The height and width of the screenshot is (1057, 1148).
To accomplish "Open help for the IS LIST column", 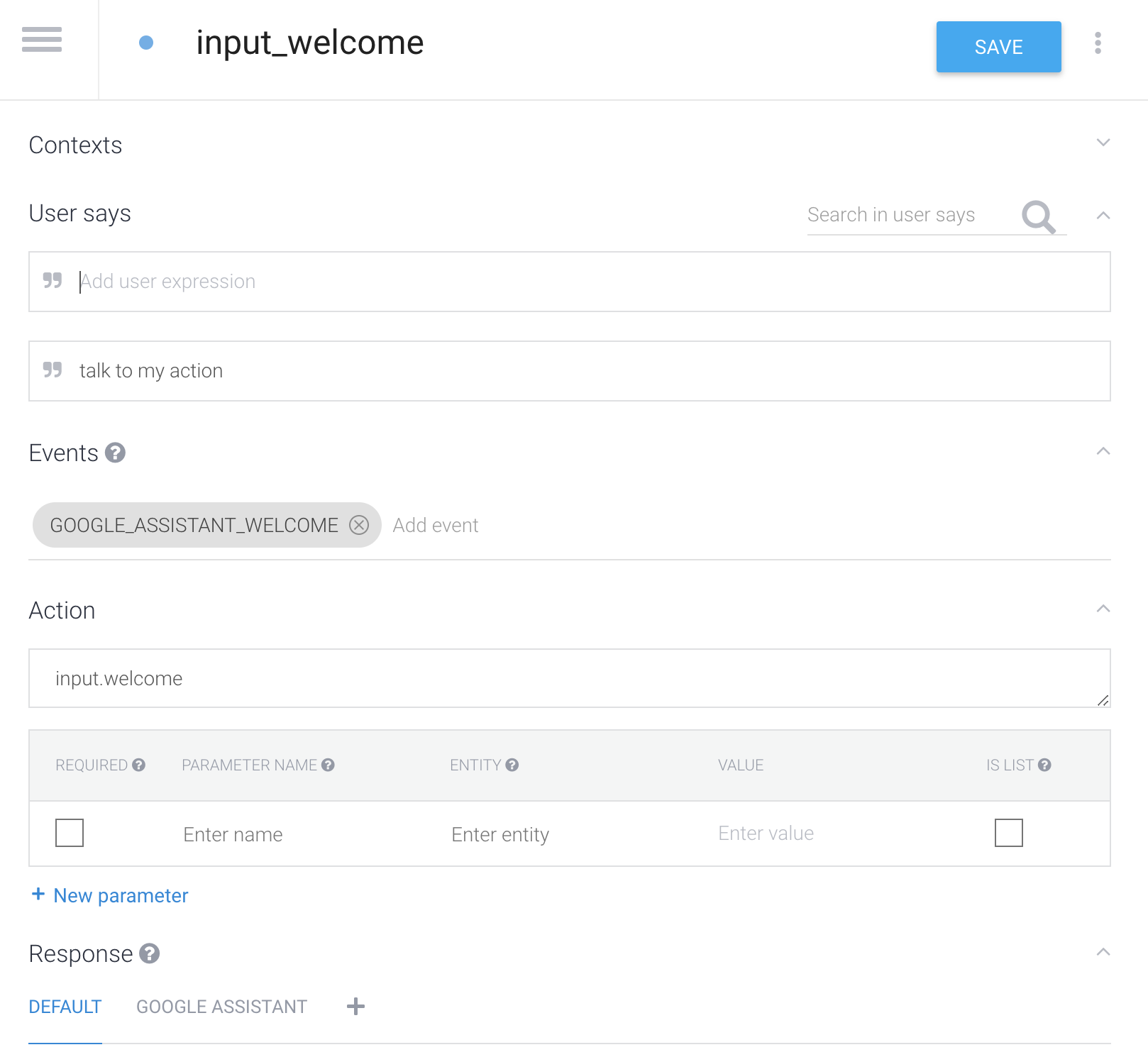I will click(1044, 765).
